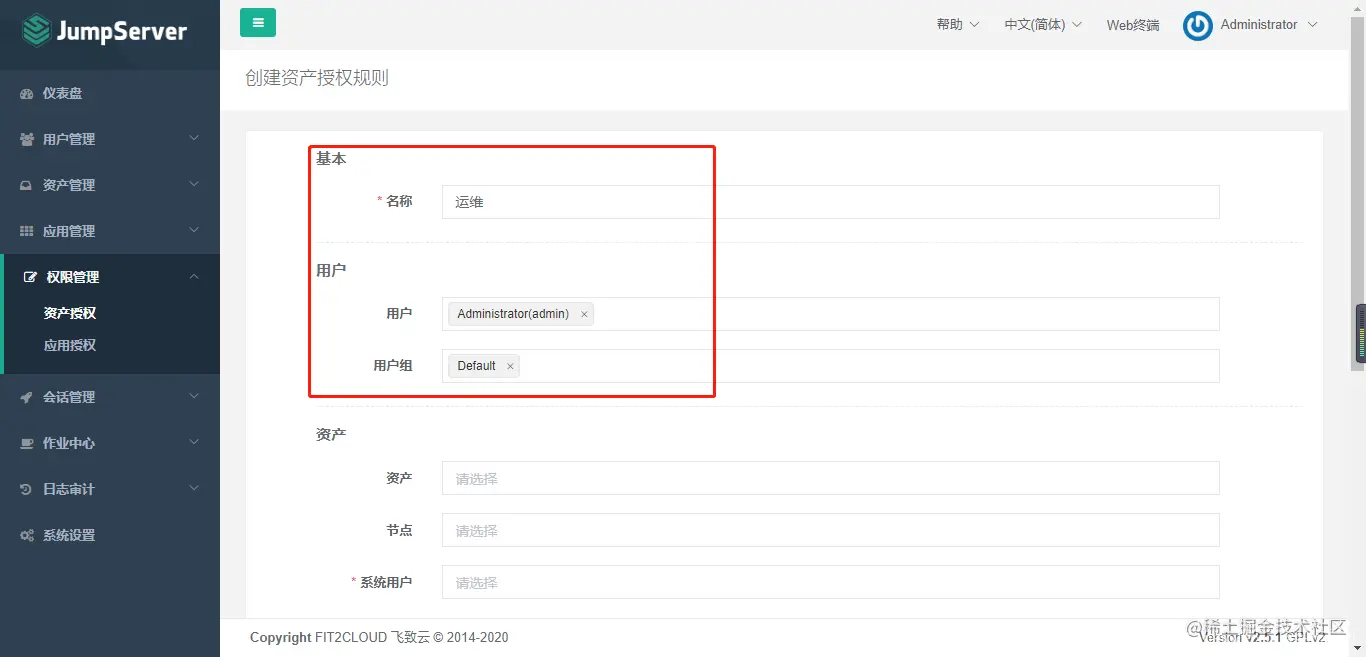
Task: Click the permission management edit icon
Action: click(x=31, y=277)
